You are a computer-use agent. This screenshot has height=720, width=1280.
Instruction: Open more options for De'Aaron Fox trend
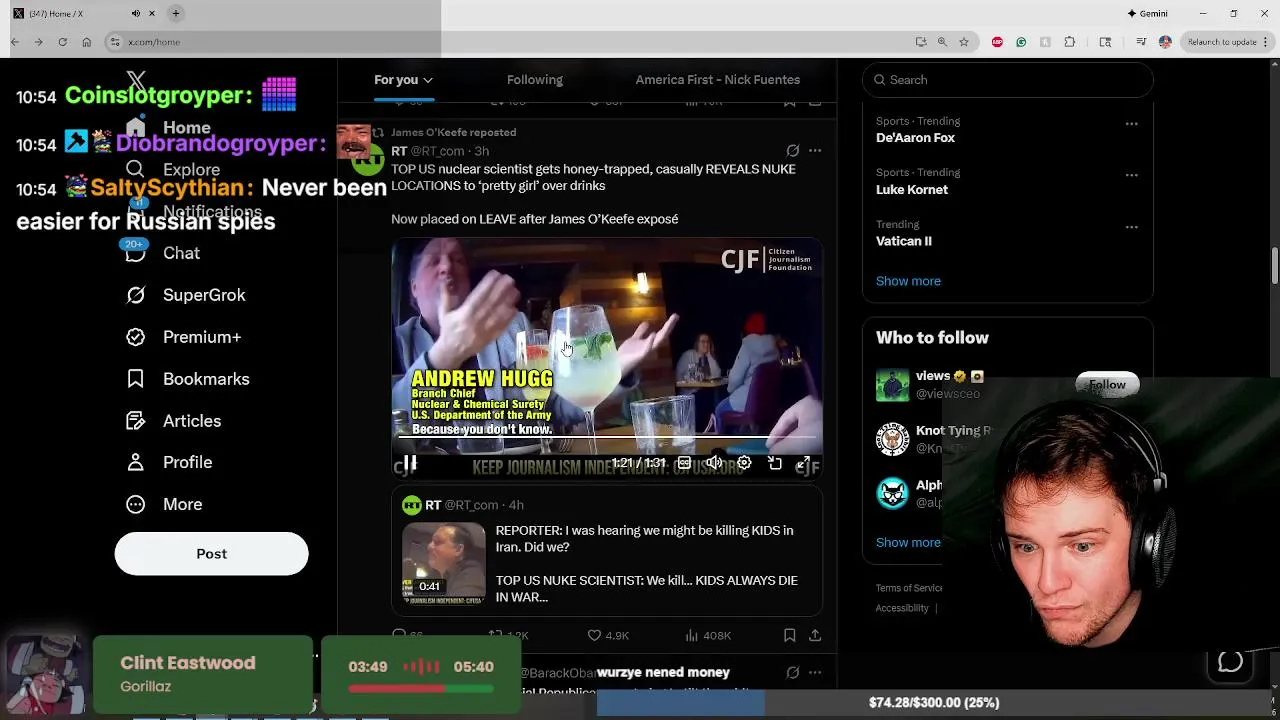tap(1131, 124)
